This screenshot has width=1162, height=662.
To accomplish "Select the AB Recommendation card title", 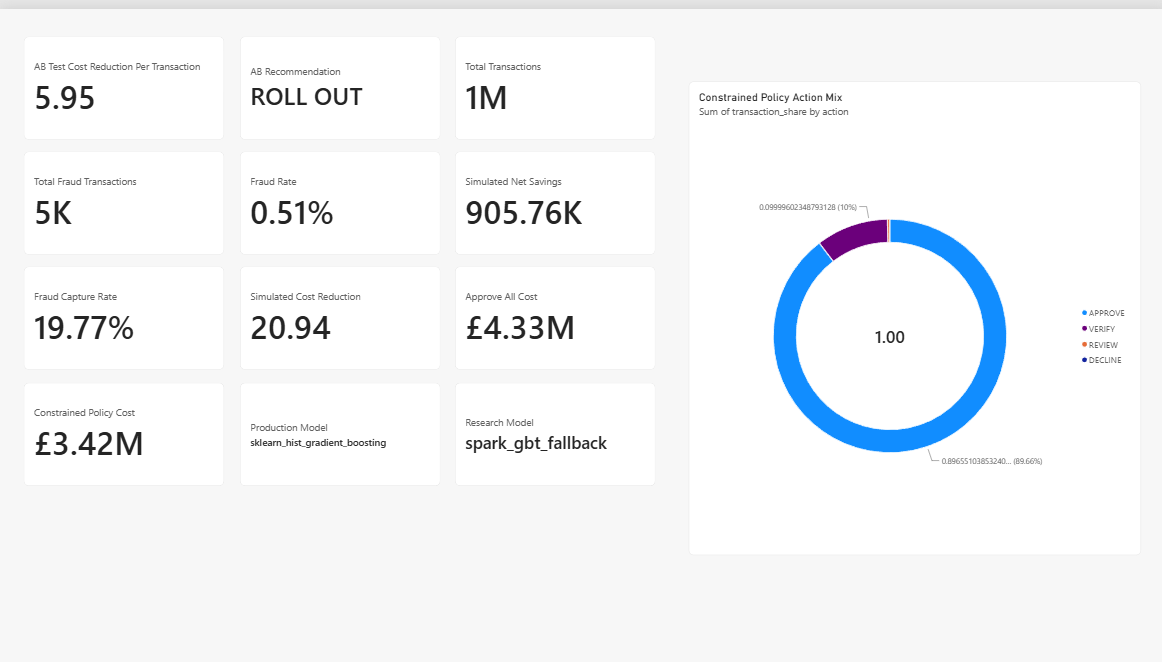I will pos(295,72).
